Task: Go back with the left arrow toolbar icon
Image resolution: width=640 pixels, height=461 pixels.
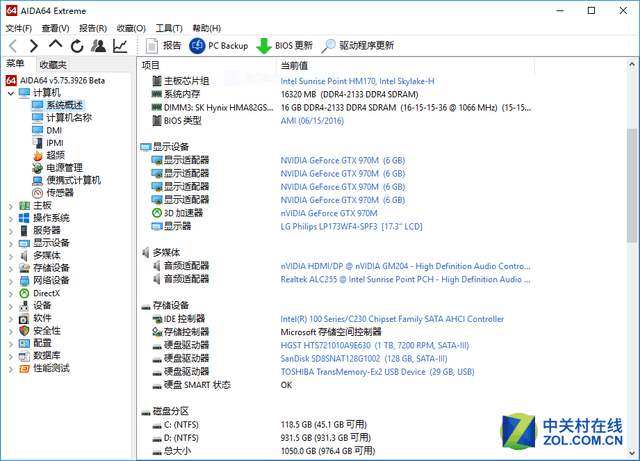Action: 13,46
